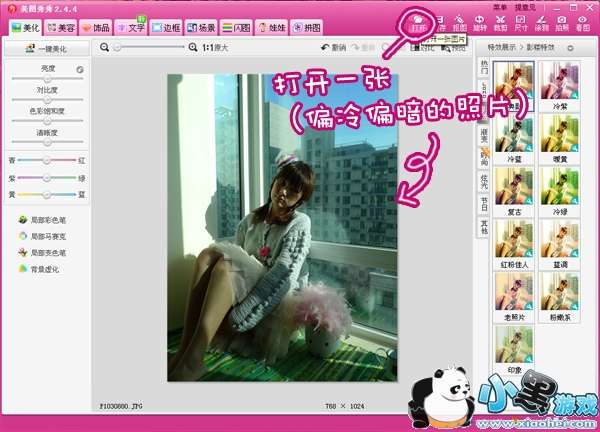Choose the 裁剪 crop scissors tool
The image size is (600, 432).
click(500, 23)
